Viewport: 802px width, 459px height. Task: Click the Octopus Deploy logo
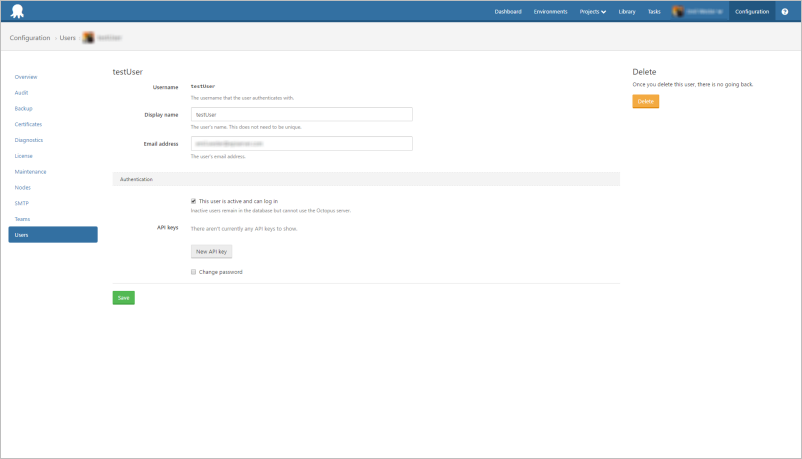18,12
